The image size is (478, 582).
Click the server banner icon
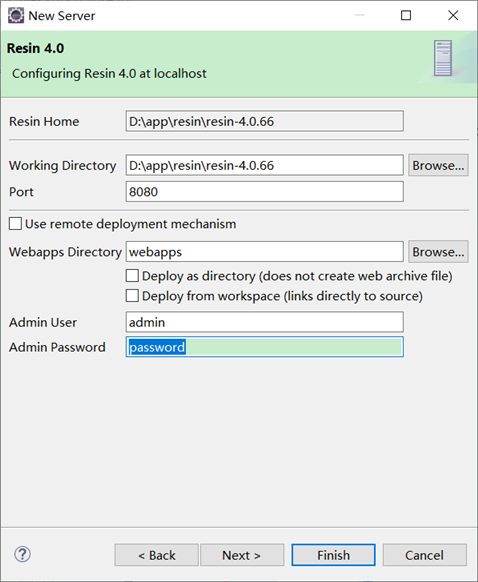click(443, 58)
